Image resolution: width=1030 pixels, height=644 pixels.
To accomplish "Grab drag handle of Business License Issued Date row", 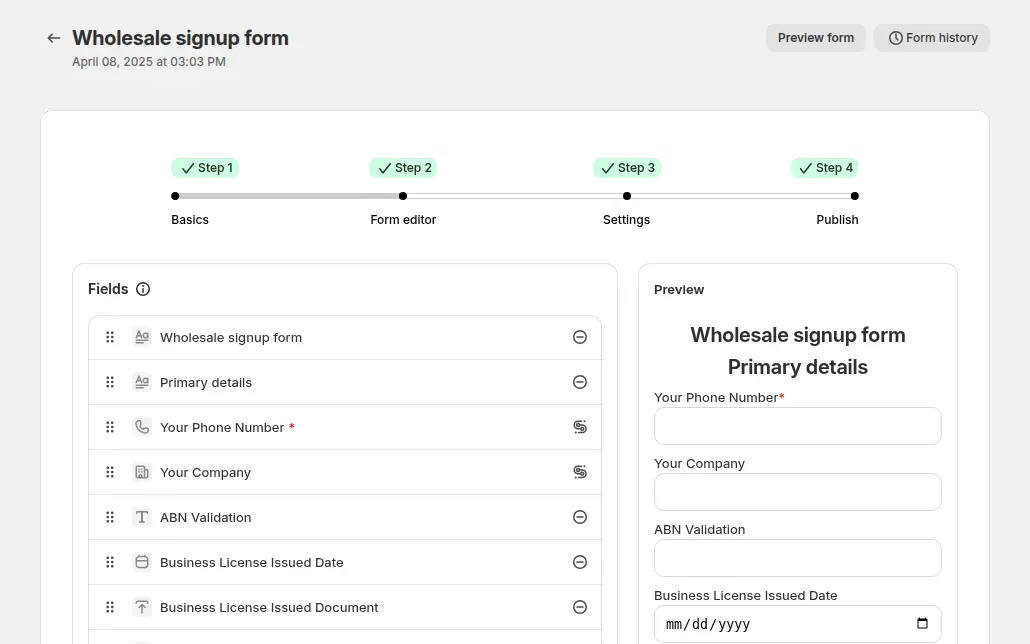I will pos(110,563).
